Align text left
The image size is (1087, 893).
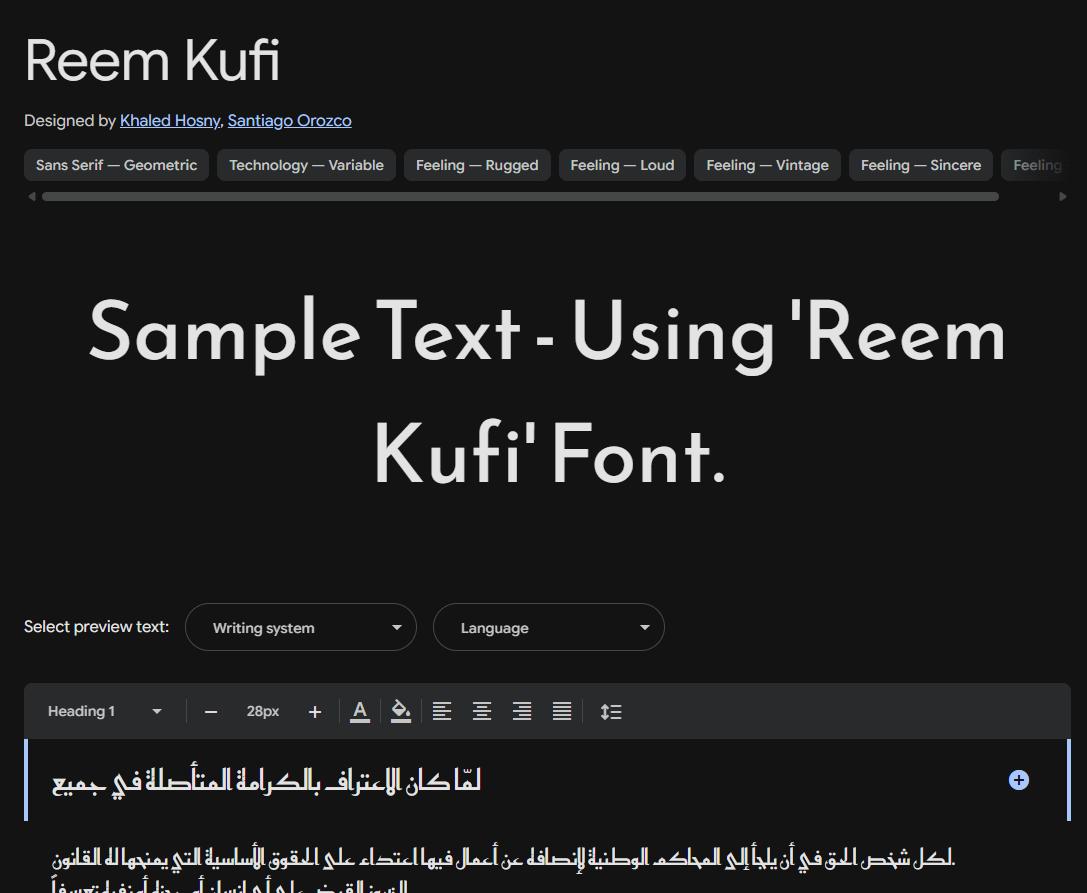pyautogui.click(x=442, y=711)
